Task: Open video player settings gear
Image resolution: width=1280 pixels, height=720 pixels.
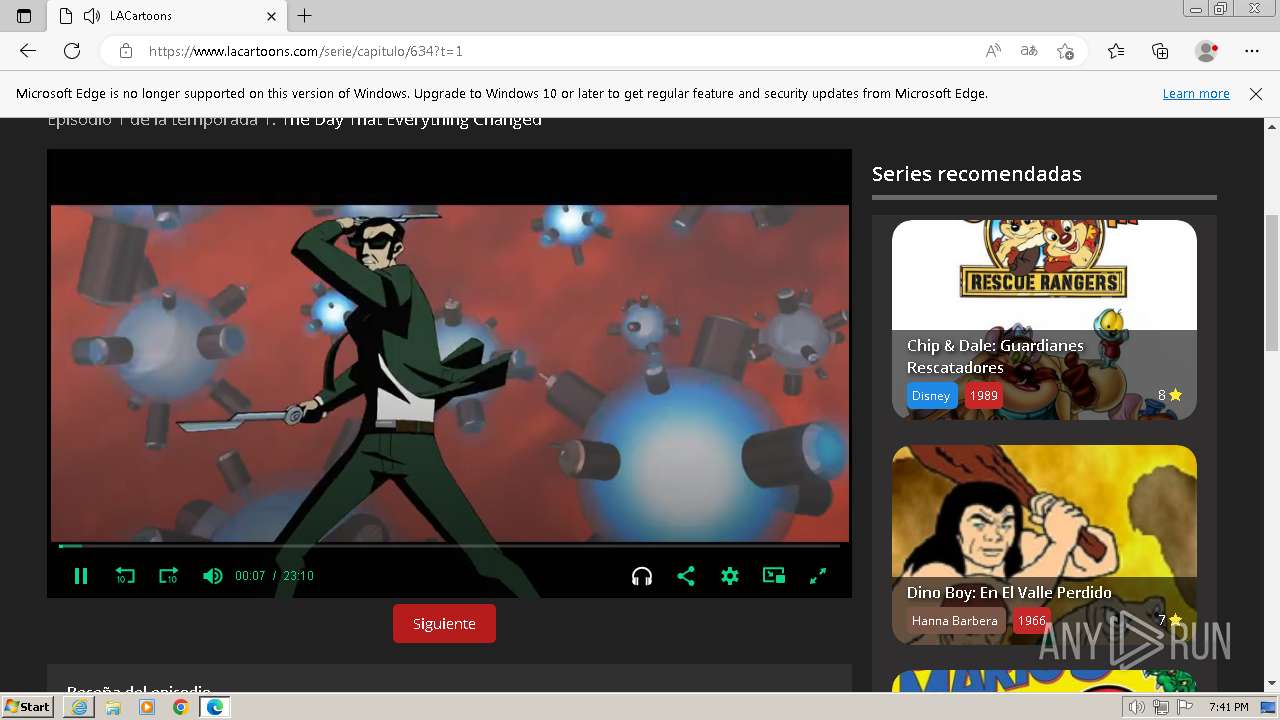Action: click(x=730, y=576)
